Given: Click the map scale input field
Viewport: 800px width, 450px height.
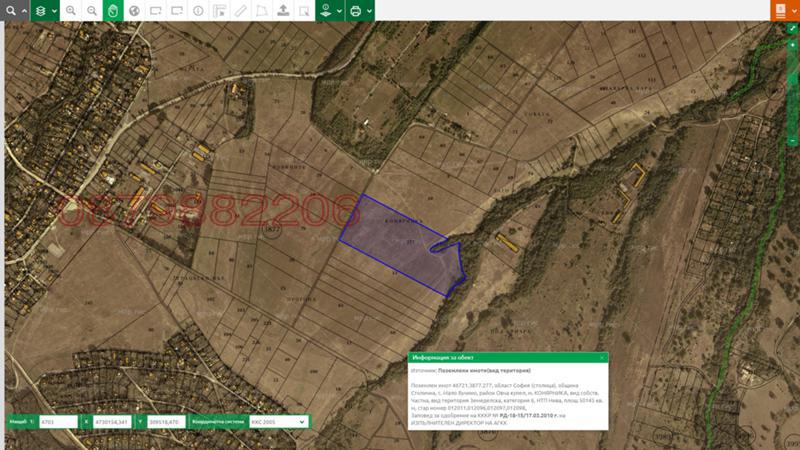Looking at the screenshot, I should click(57, 422).
